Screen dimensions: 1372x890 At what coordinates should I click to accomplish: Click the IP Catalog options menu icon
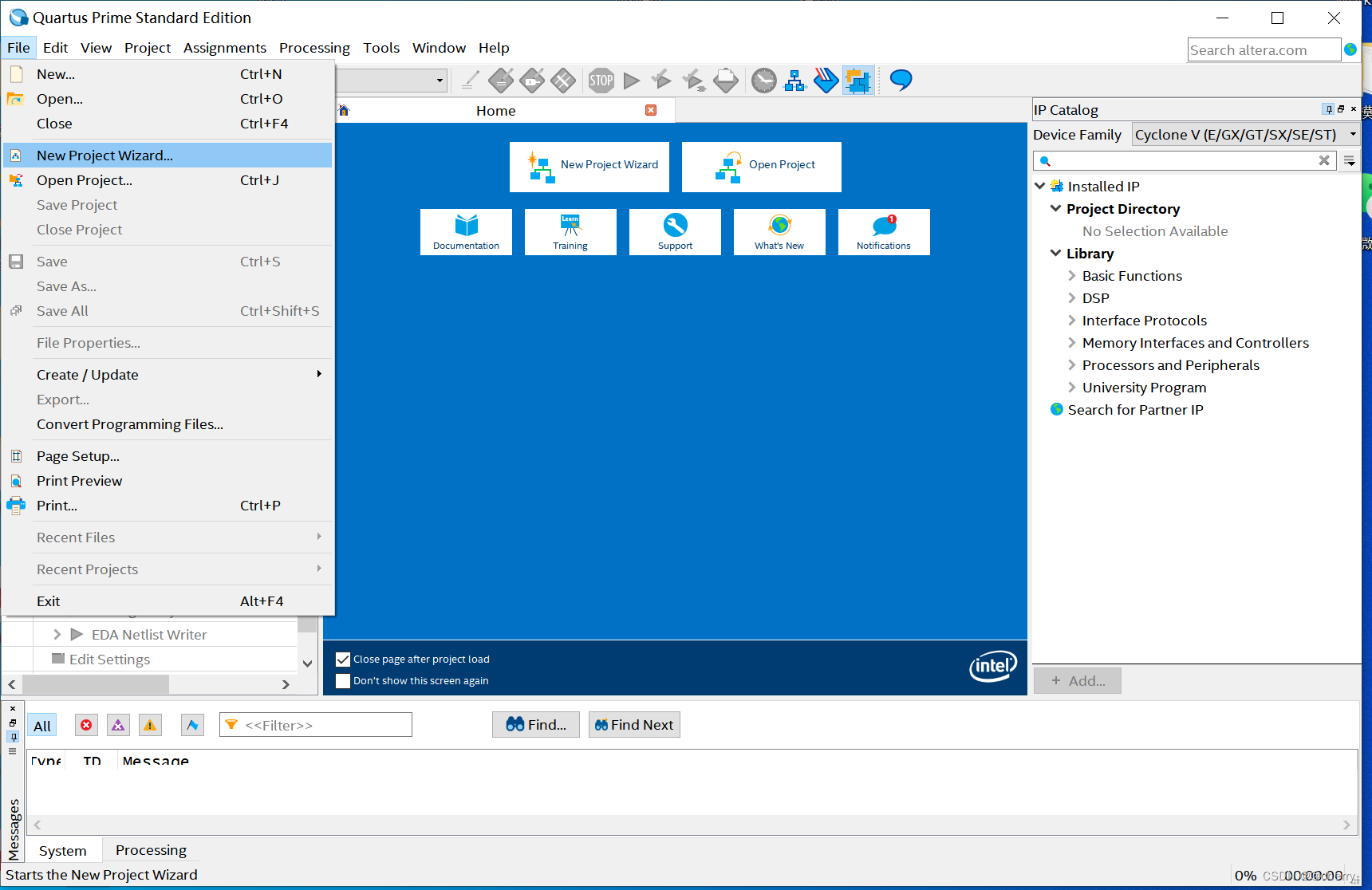[1350, 161]
